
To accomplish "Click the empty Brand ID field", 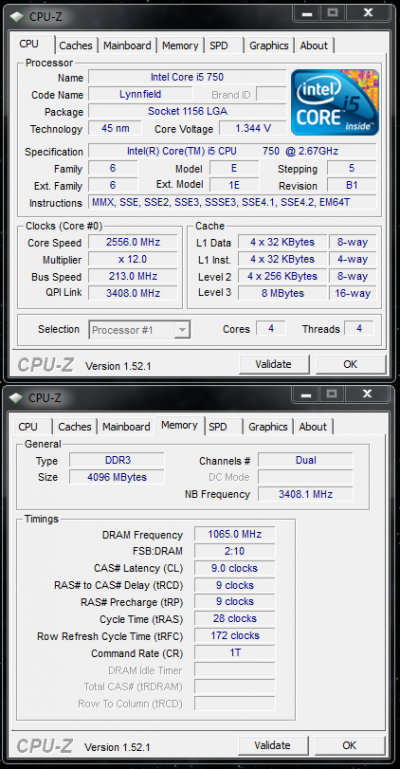I will (271, 94).
